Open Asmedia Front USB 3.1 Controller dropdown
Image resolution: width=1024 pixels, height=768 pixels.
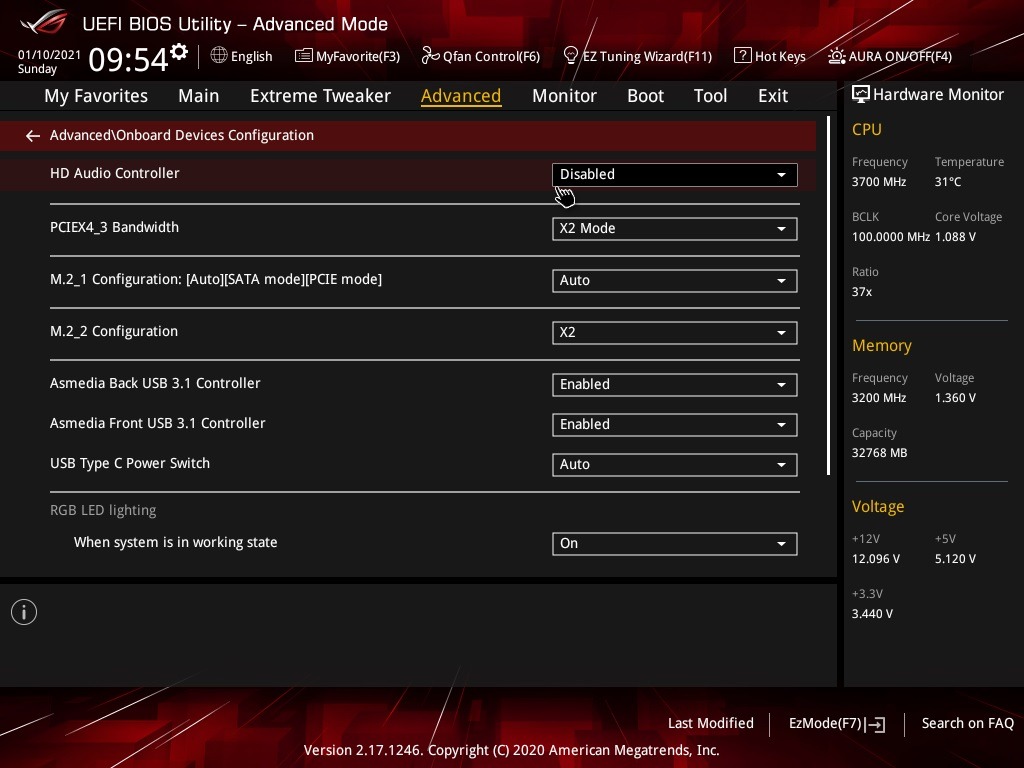(x=675, y=424)
